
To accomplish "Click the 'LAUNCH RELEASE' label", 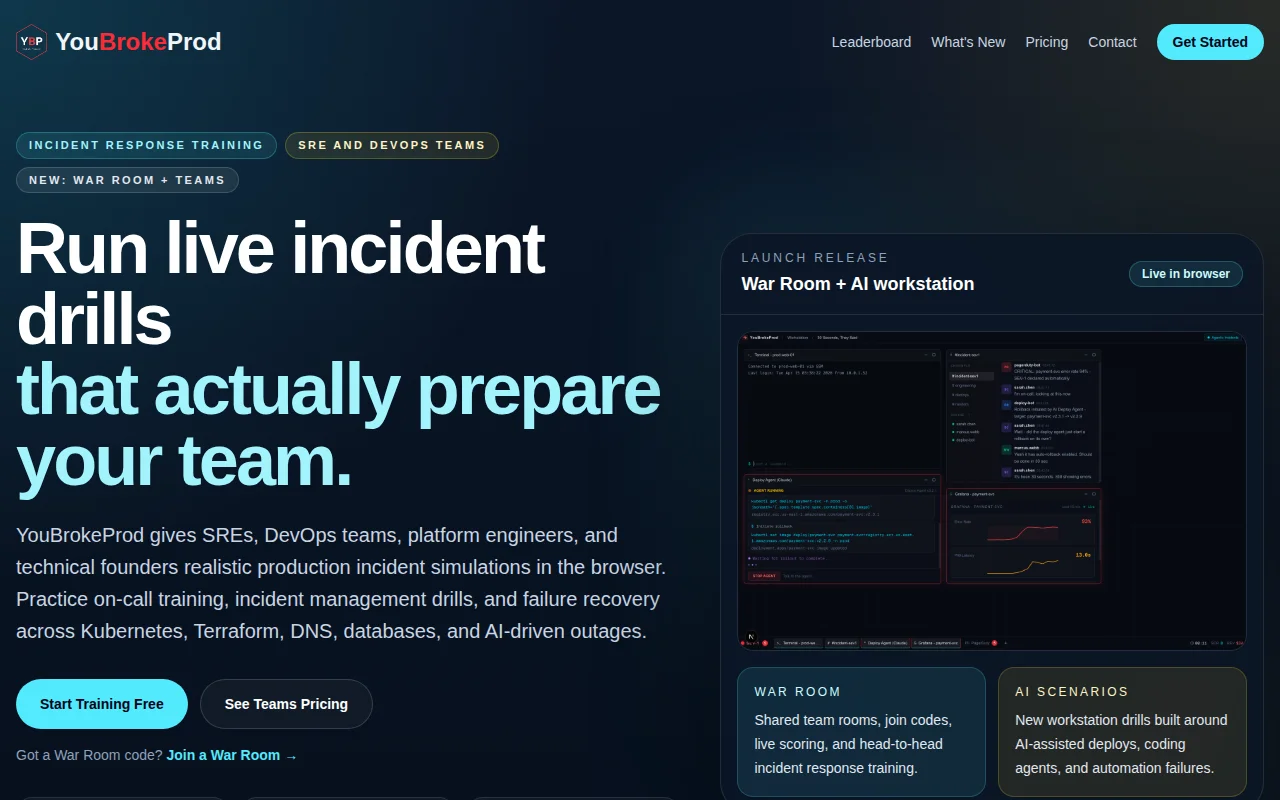I will 815,258.
